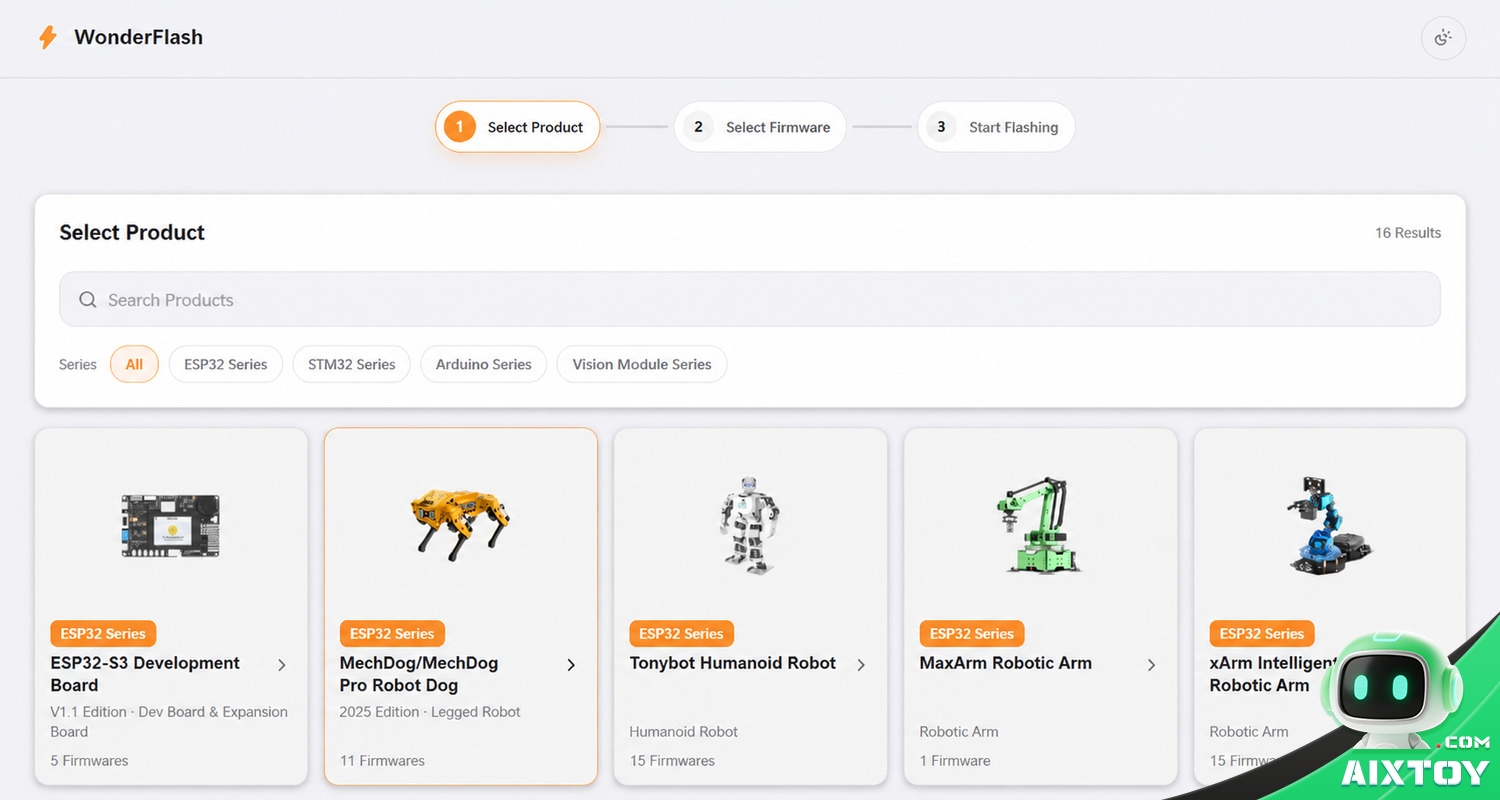Screen dimensions: 1500x800
Task: Expand the ESP32-S3 Development Board chevron
Action: pos(282,665)
